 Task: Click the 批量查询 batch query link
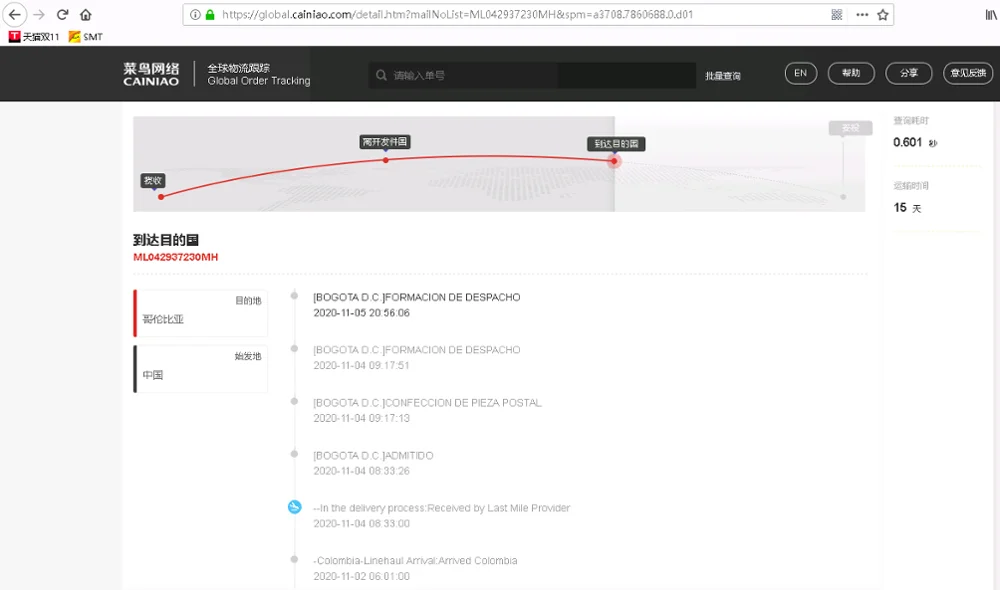(x=723, y=76)
